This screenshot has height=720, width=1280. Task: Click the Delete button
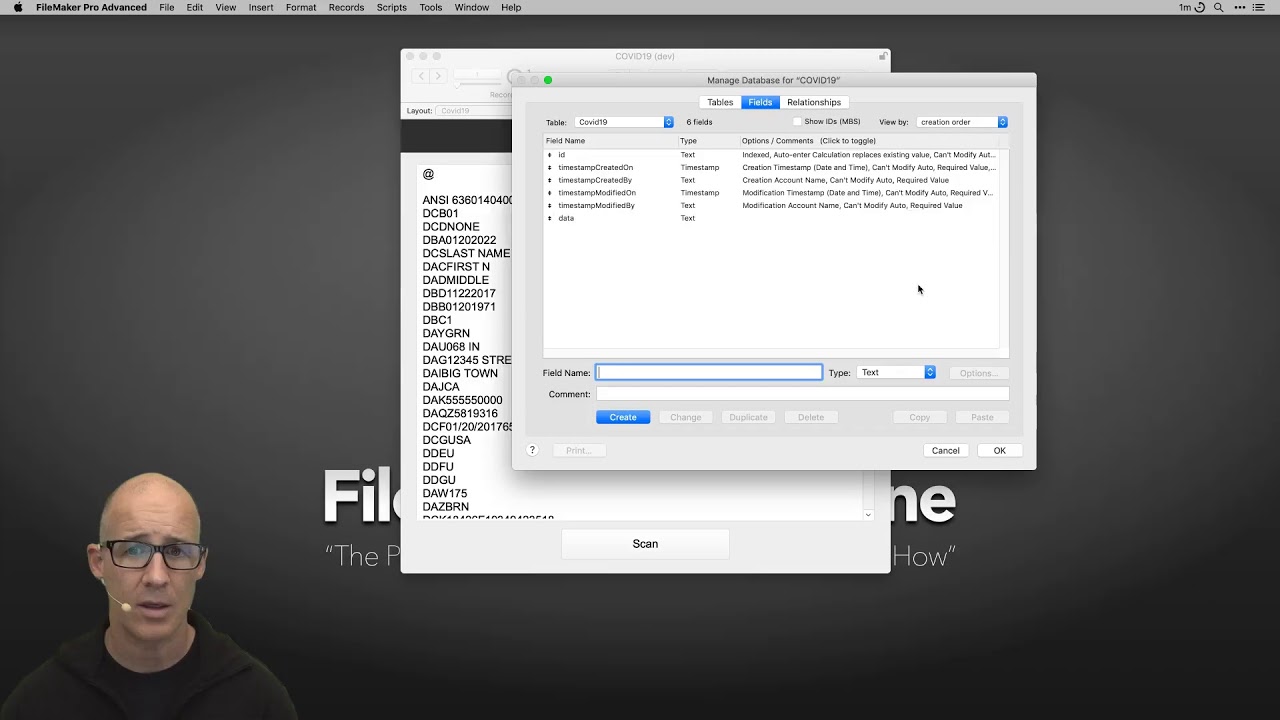[x=811, y=417]
